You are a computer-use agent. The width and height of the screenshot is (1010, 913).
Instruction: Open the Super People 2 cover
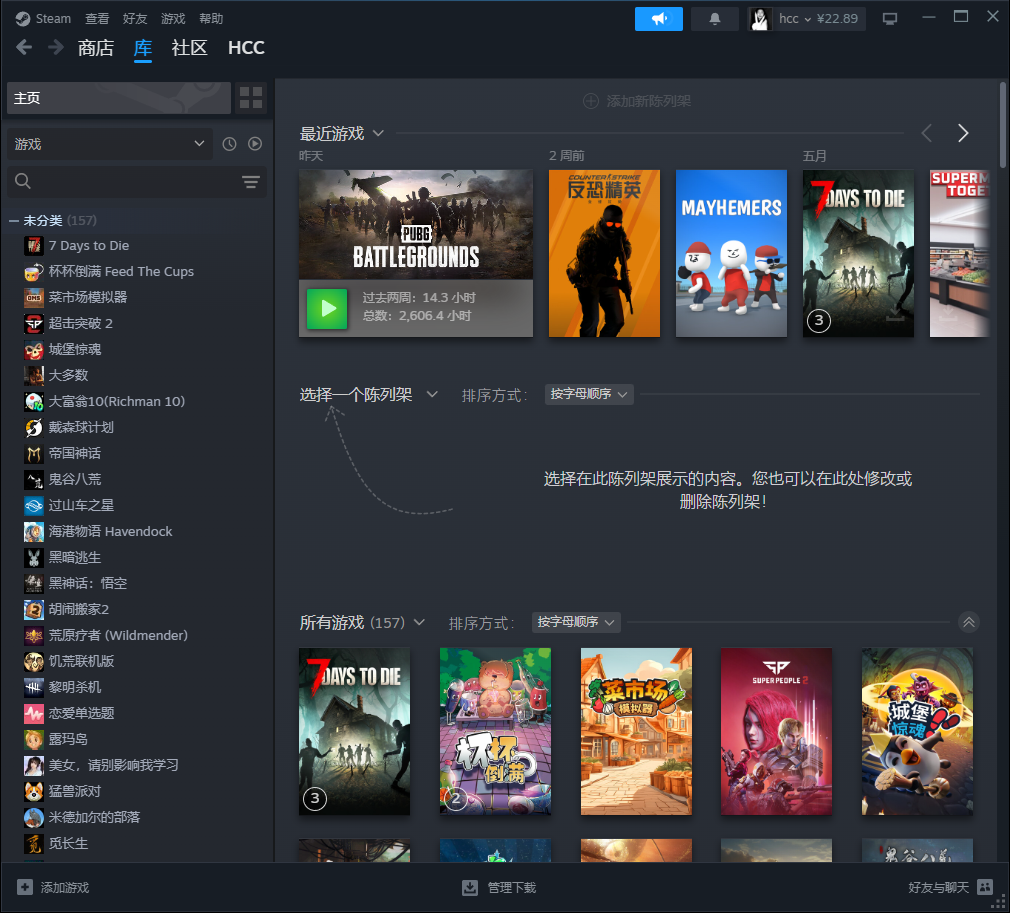click(776, 731)
